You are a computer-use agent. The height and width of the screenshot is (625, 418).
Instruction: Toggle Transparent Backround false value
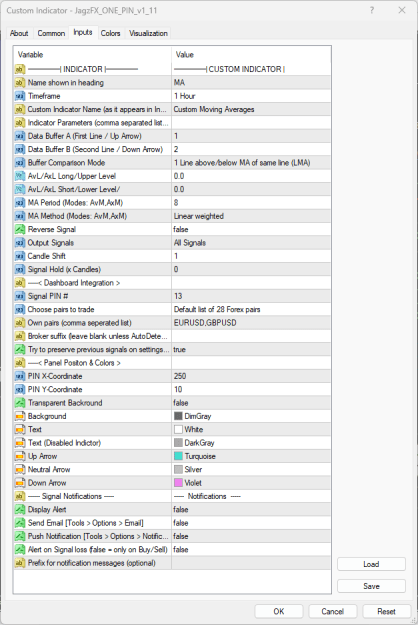coord(251,403)
